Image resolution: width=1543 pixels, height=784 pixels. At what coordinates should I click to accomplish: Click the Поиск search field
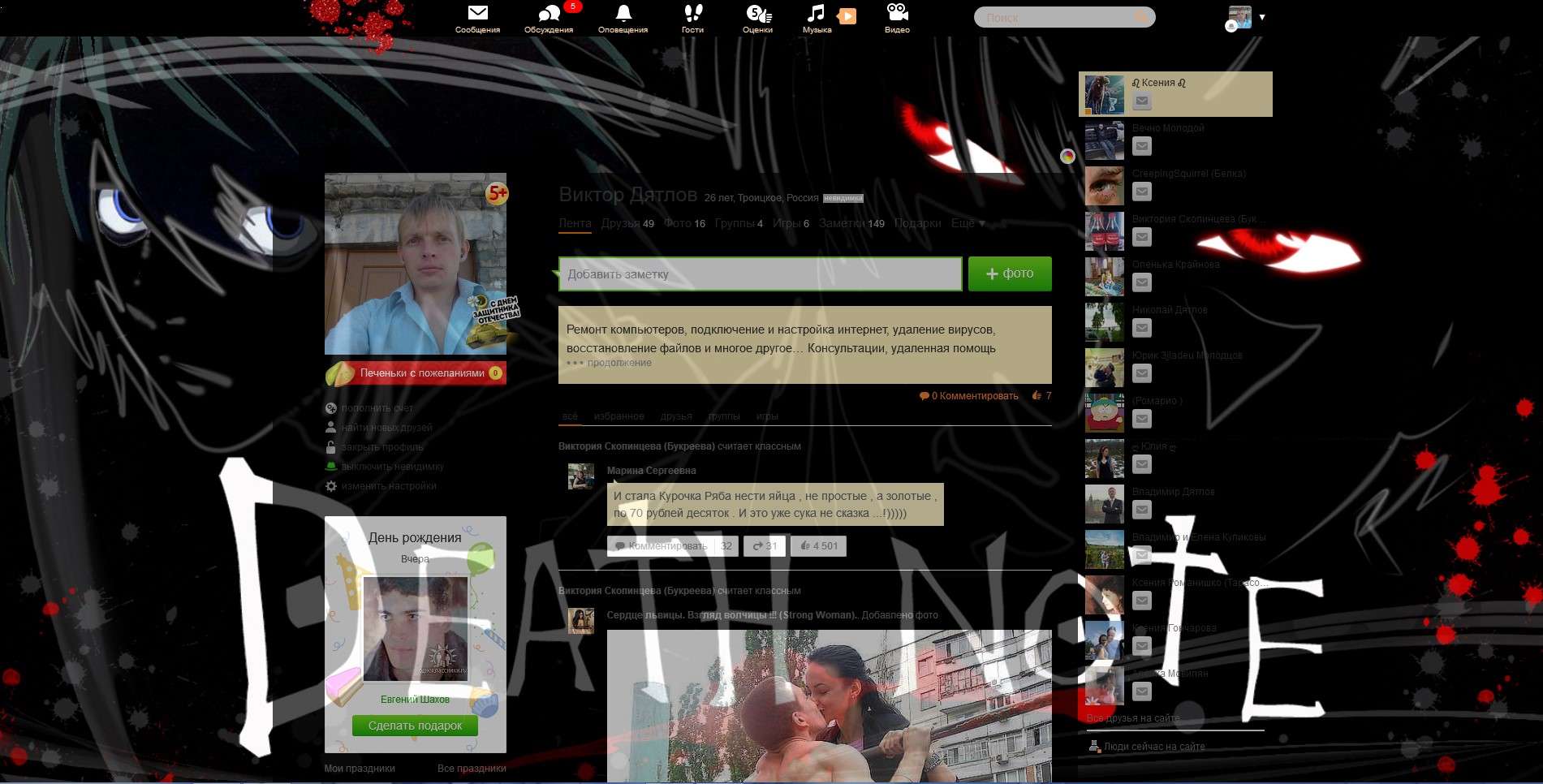(x=1055, y=17)
